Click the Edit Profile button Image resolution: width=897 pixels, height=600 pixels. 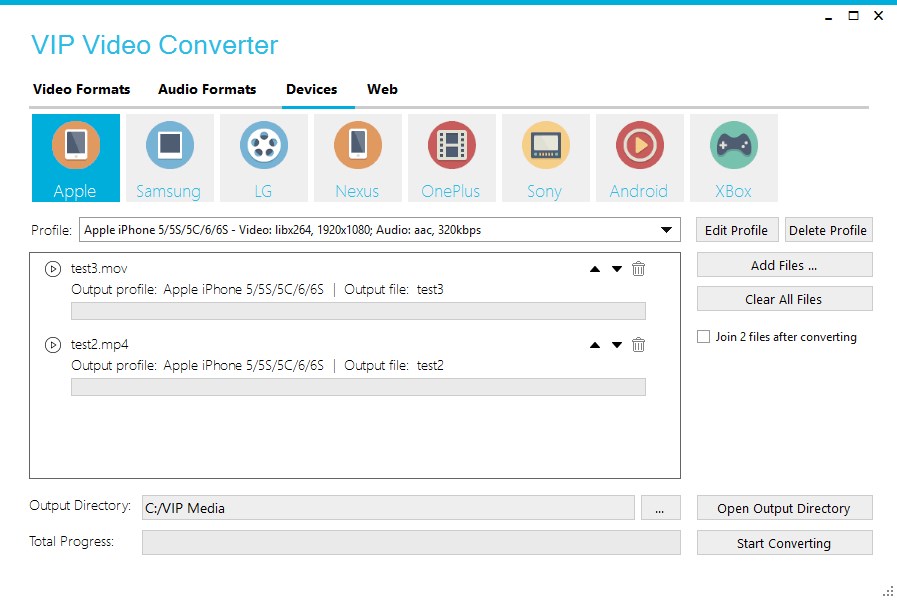pyautogui.click(x=737, y=230)
